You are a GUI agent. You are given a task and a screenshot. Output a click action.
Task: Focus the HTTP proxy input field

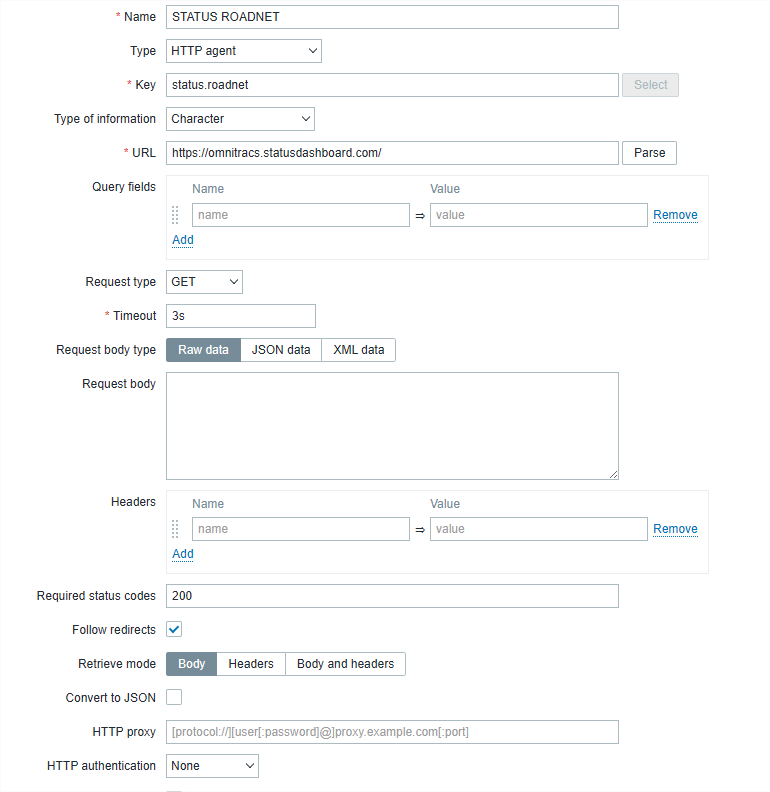pyautogui.click(x=392, y=732)
